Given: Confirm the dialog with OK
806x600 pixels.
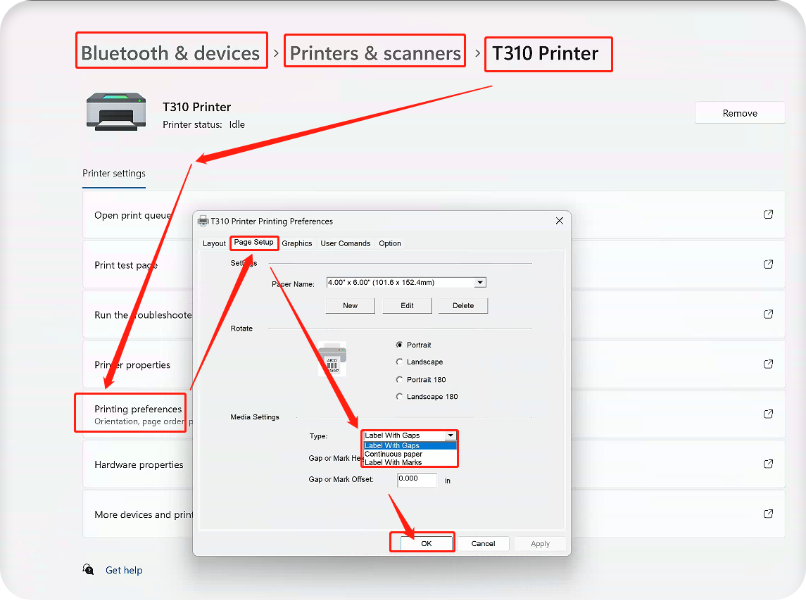Looking at the screenshot, I should pos(427,543).
